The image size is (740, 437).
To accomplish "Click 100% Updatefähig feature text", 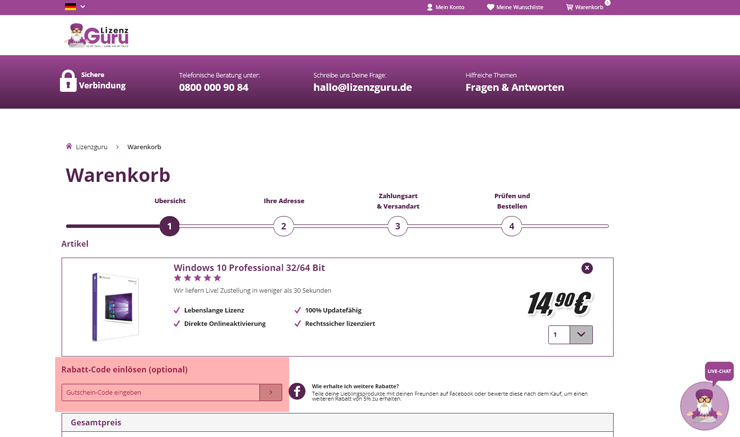I will [x=333, y=310].
